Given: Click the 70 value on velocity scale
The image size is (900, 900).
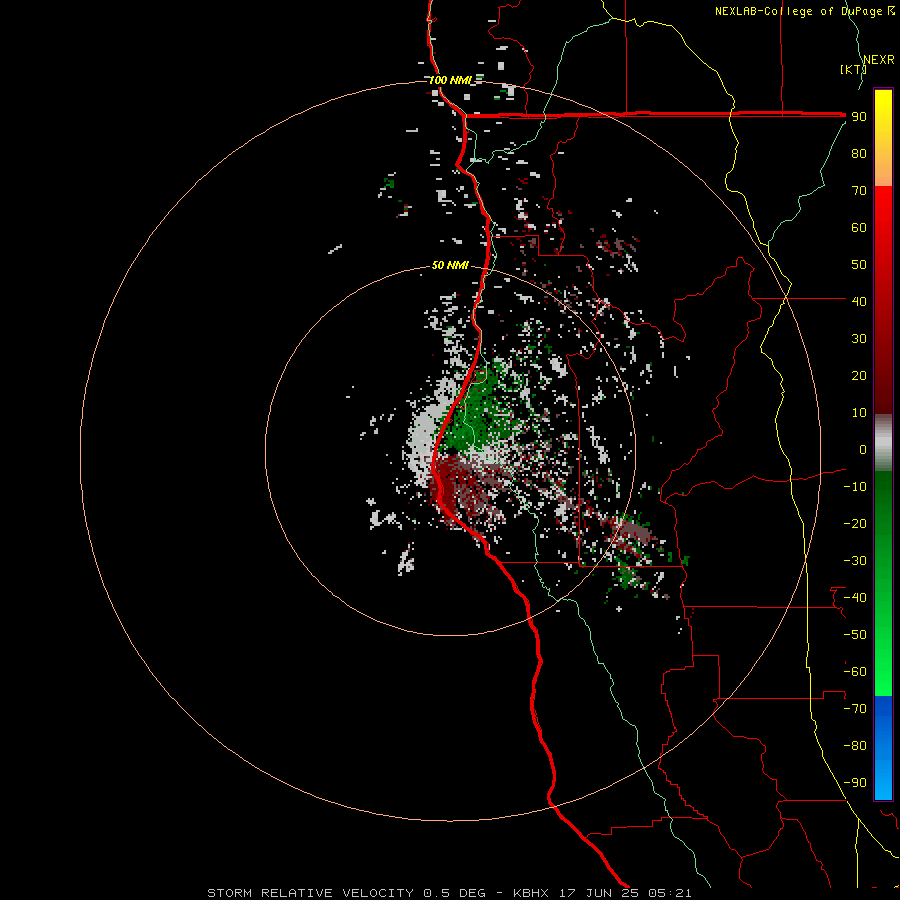Looking at the screenshot, I should (859, 191).
